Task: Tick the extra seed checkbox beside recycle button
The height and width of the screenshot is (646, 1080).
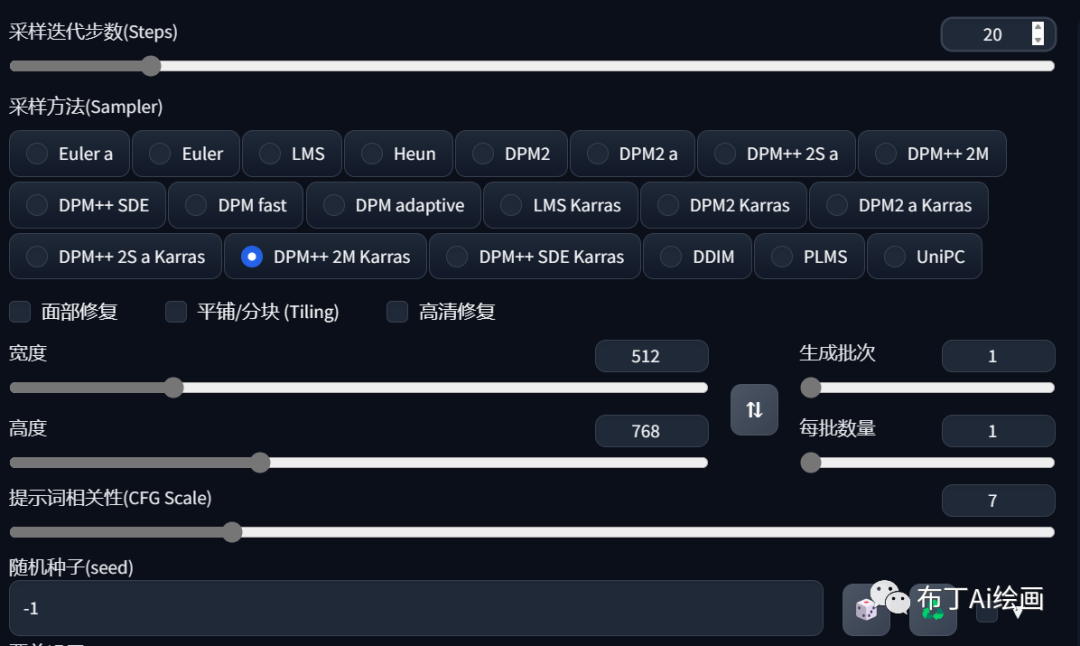Action: [986, 611]
